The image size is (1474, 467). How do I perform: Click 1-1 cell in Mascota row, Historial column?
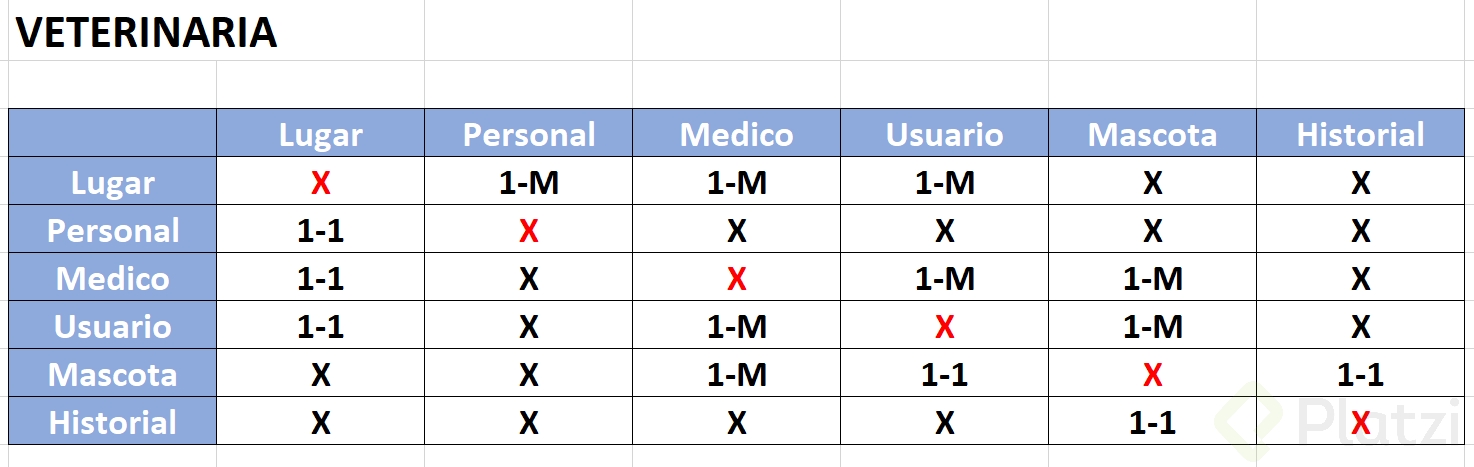pos(1360,375)
